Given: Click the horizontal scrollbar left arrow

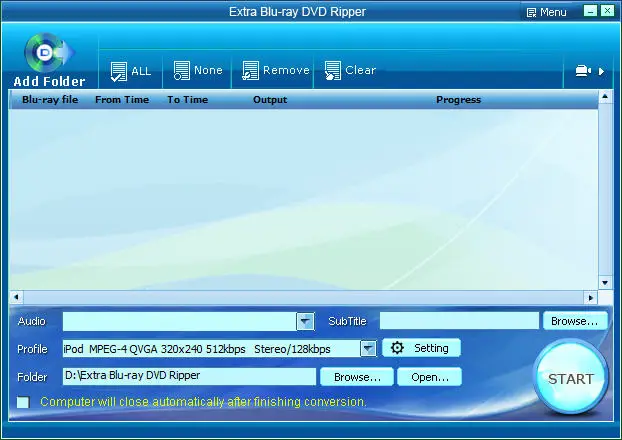Looking at the screenshot, I should click(x=16, y=297).
